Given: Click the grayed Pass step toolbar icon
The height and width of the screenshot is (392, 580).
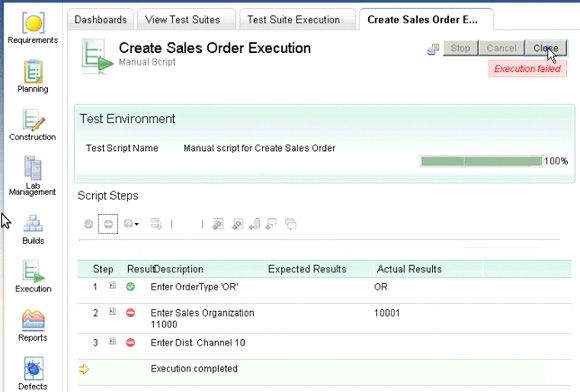Looking at the screenshot, I should click(x=88, y=224).
